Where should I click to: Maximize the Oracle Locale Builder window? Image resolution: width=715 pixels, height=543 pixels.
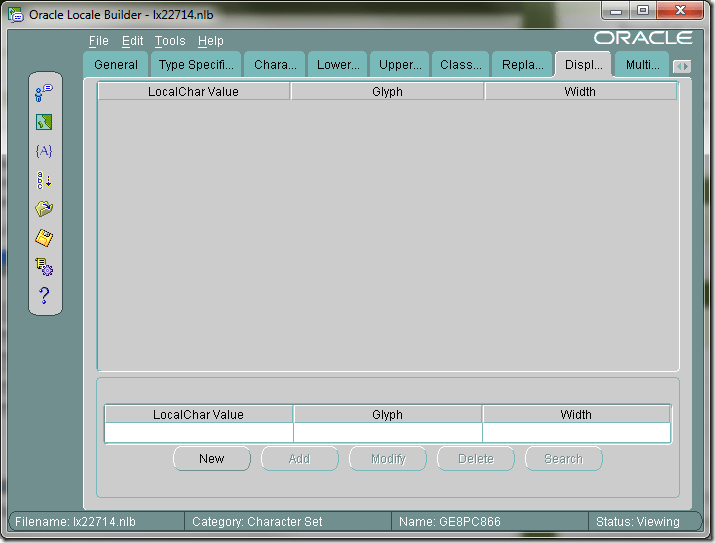pyautogui.click(x=643, y=11)
